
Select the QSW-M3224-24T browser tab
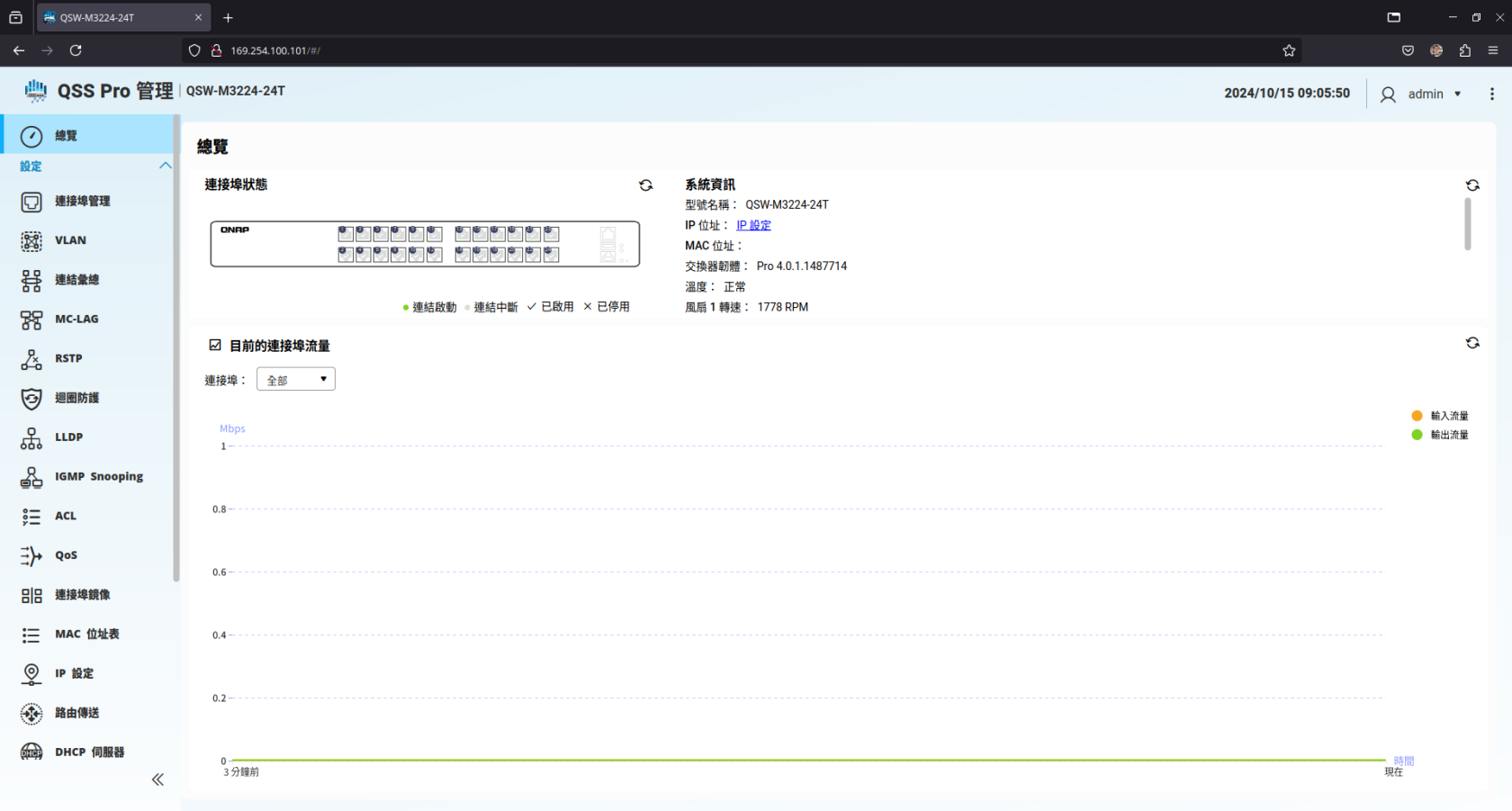pos(123,17)
